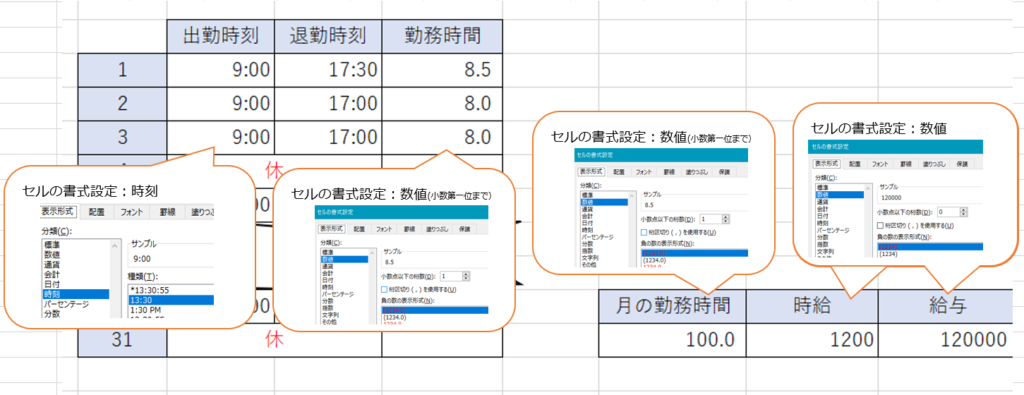
Task: Click the decimal places field showing 0
Action: coord(947,212)
